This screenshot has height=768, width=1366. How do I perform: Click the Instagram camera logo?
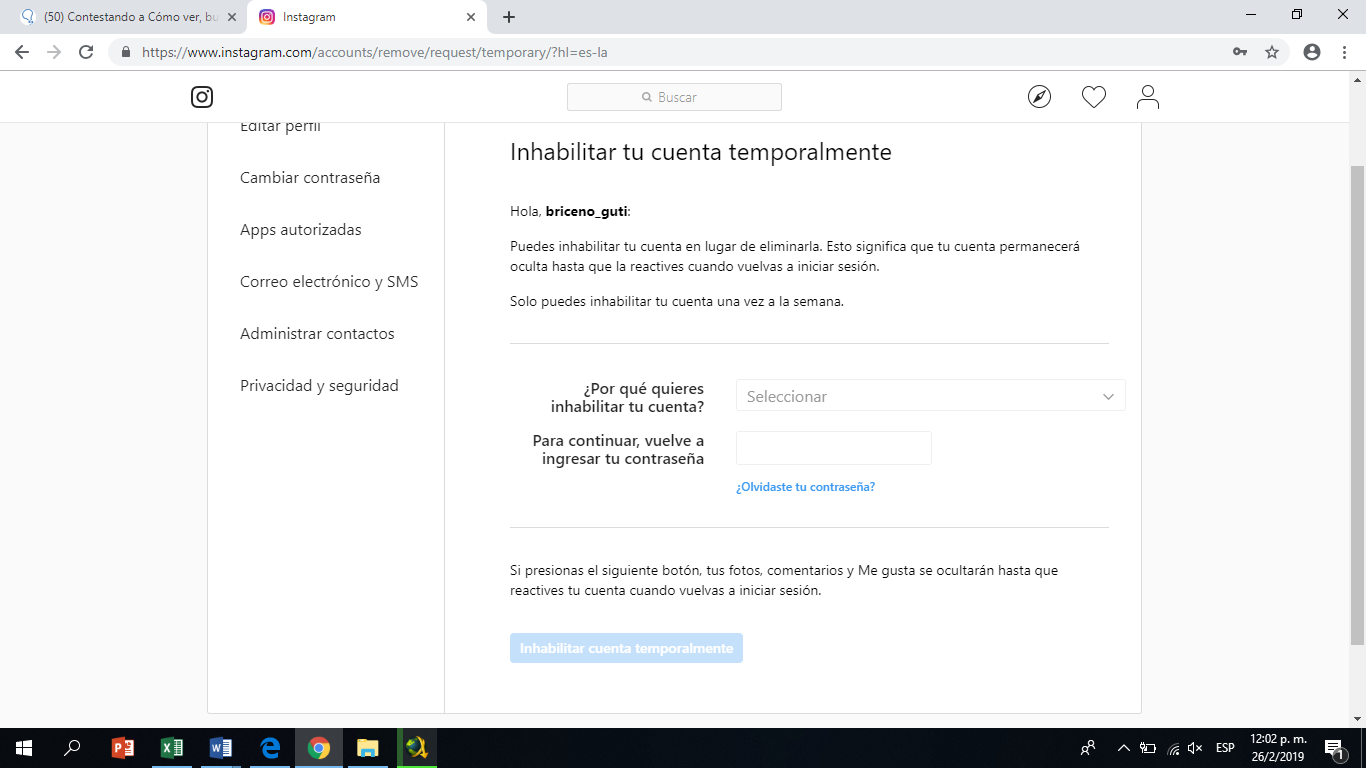tap(202, 97)
